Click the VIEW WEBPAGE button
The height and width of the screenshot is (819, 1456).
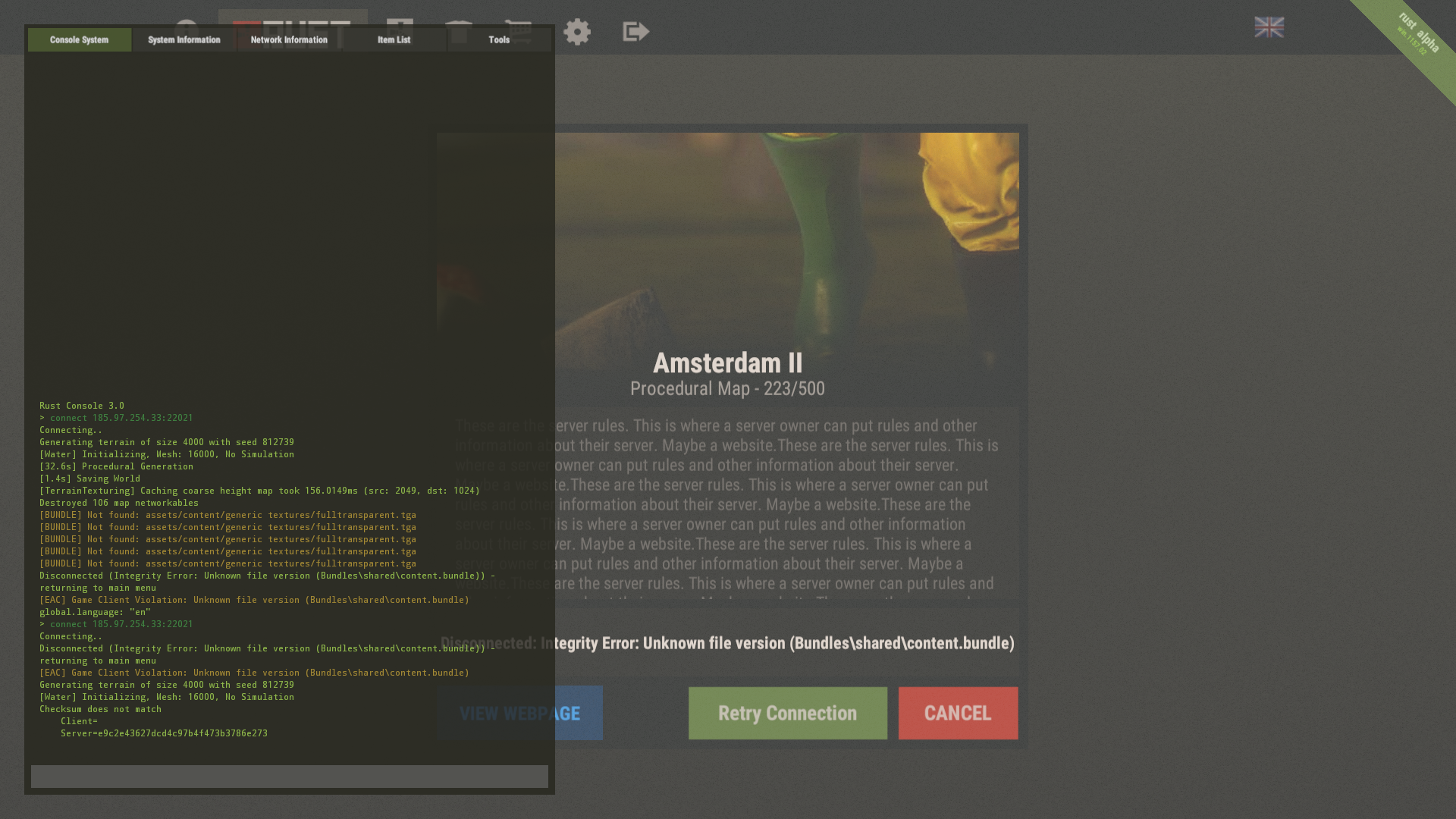(520, 713)
